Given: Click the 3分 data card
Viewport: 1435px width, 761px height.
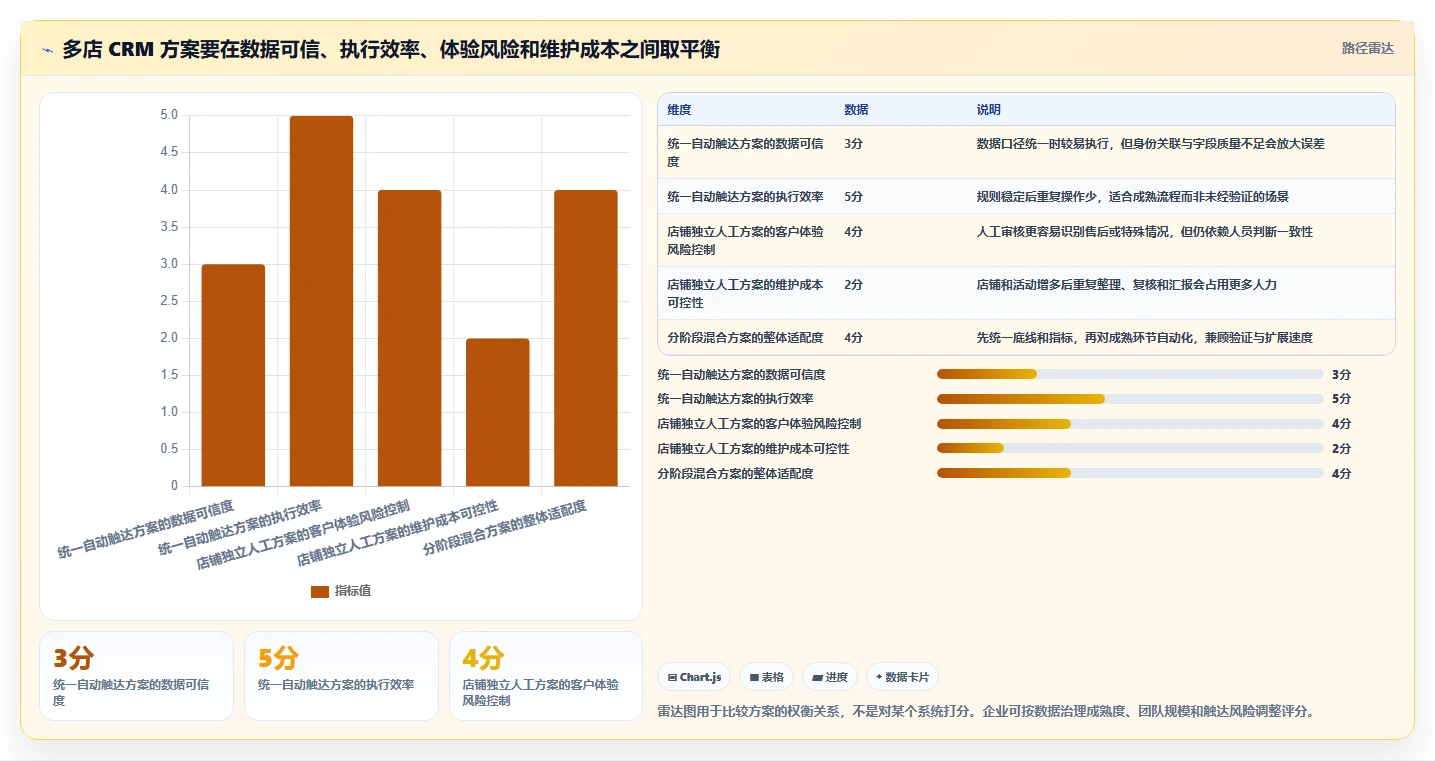Looking at the screenshot, I should [136, 676].
